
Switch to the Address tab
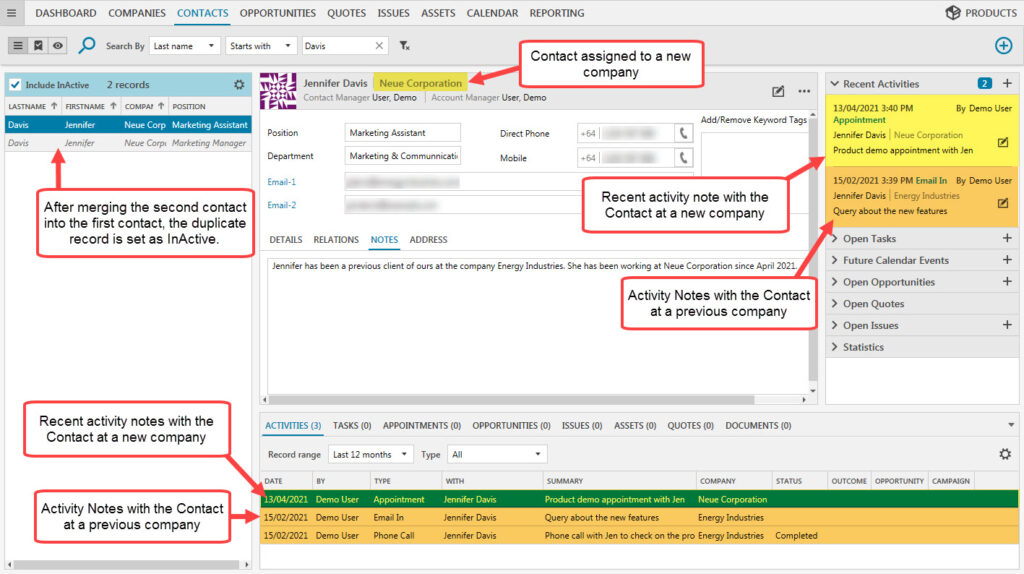[x=428, y=240]
